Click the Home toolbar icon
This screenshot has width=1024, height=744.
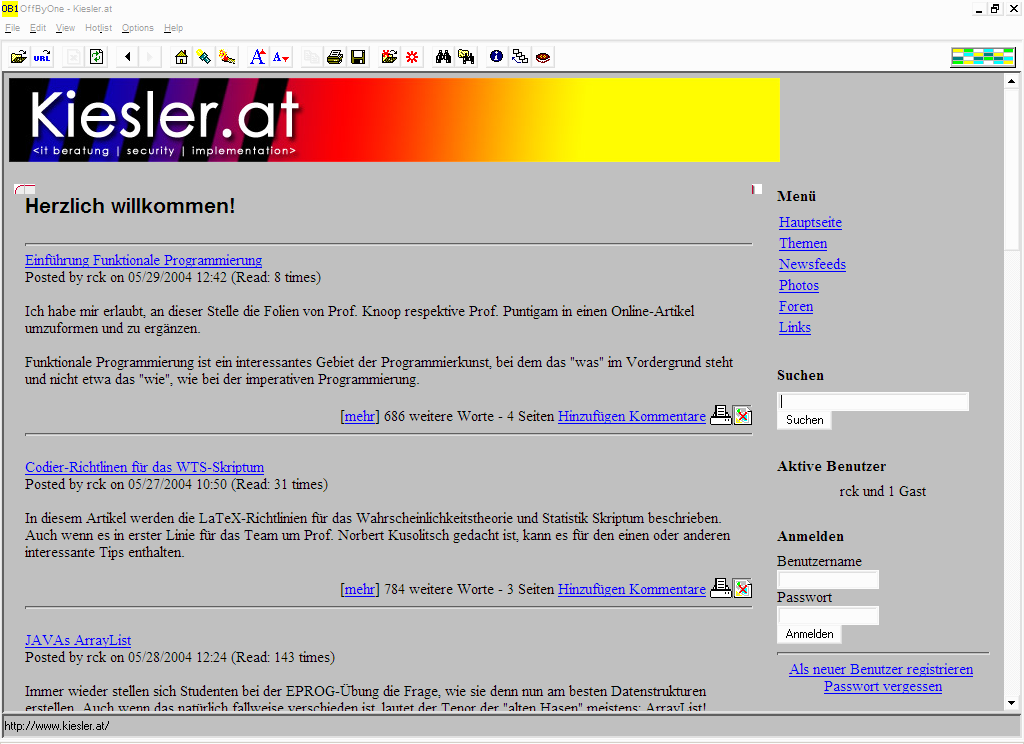(x=181, y=57)
